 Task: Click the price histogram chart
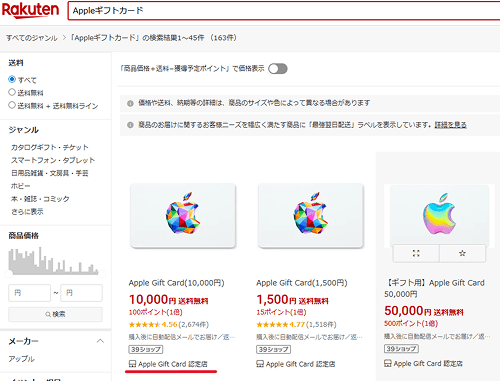(53, 261)
